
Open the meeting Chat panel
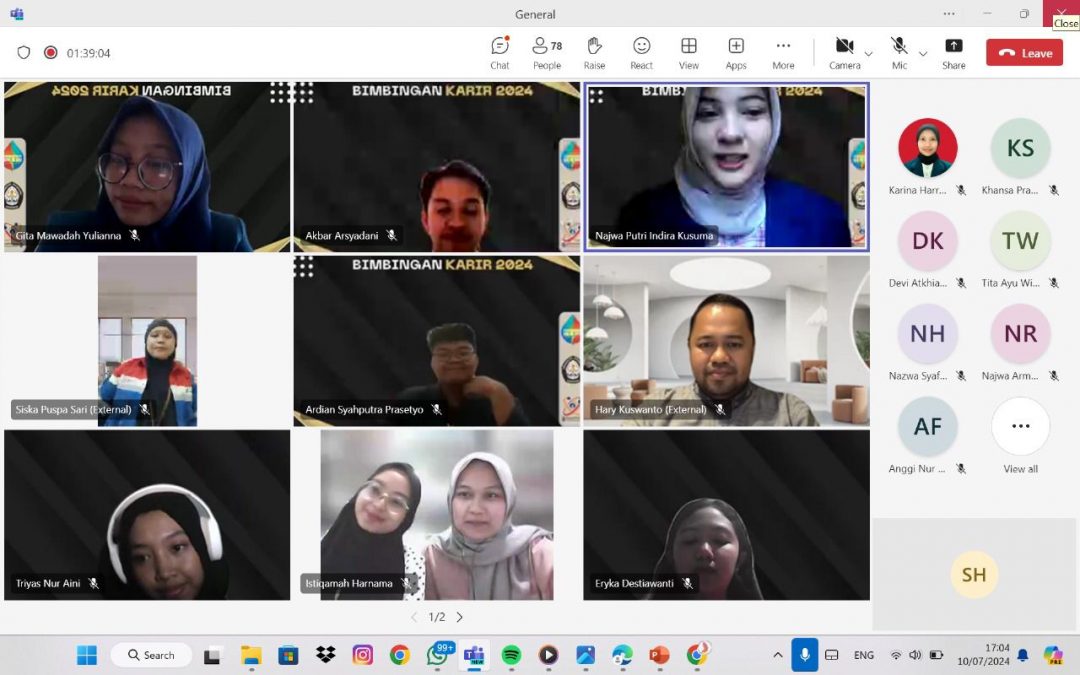click(500, 52)
